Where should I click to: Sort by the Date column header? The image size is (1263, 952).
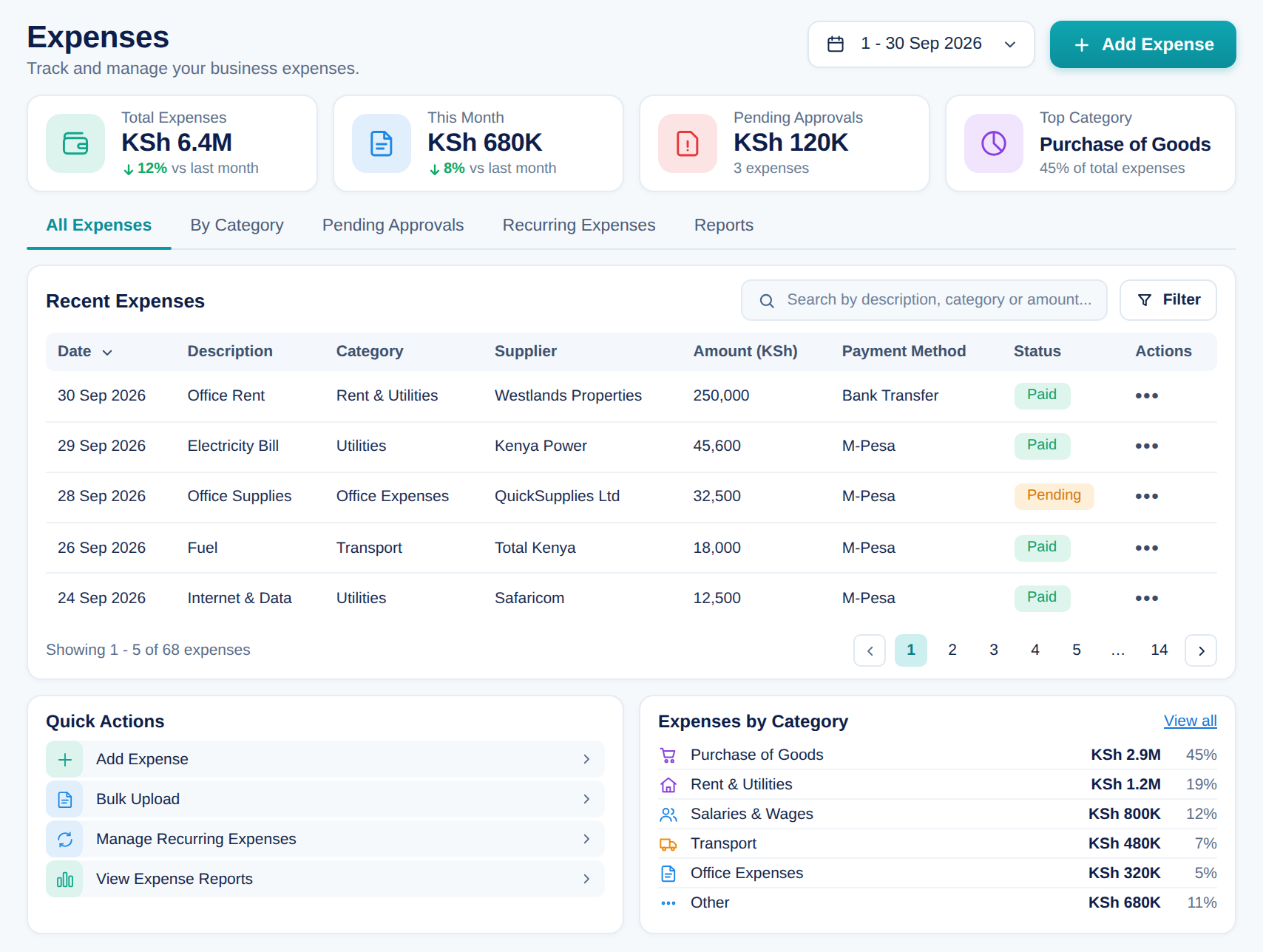(85, 352)
